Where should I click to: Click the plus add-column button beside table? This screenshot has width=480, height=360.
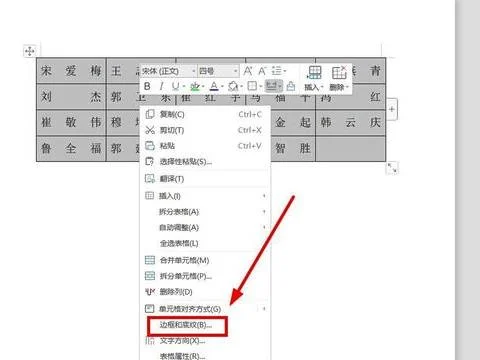(x=392, y=109)
